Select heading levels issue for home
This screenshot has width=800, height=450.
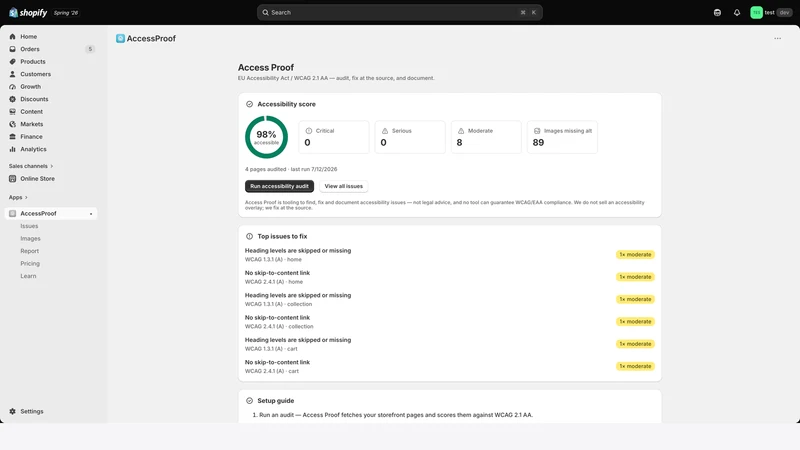click(x=449, y=255)
